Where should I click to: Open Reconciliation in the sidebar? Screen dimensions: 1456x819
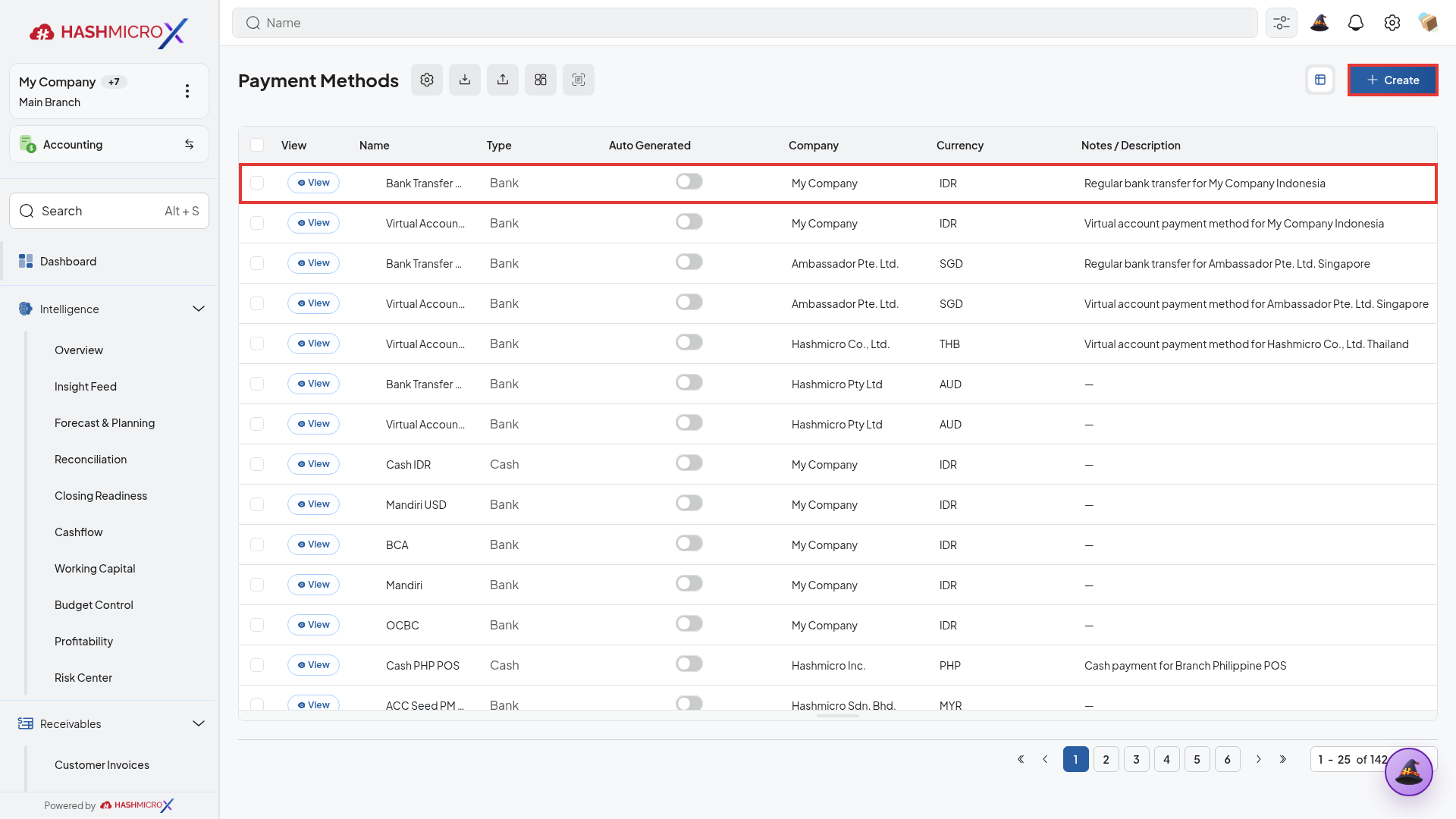click(91, 460)
